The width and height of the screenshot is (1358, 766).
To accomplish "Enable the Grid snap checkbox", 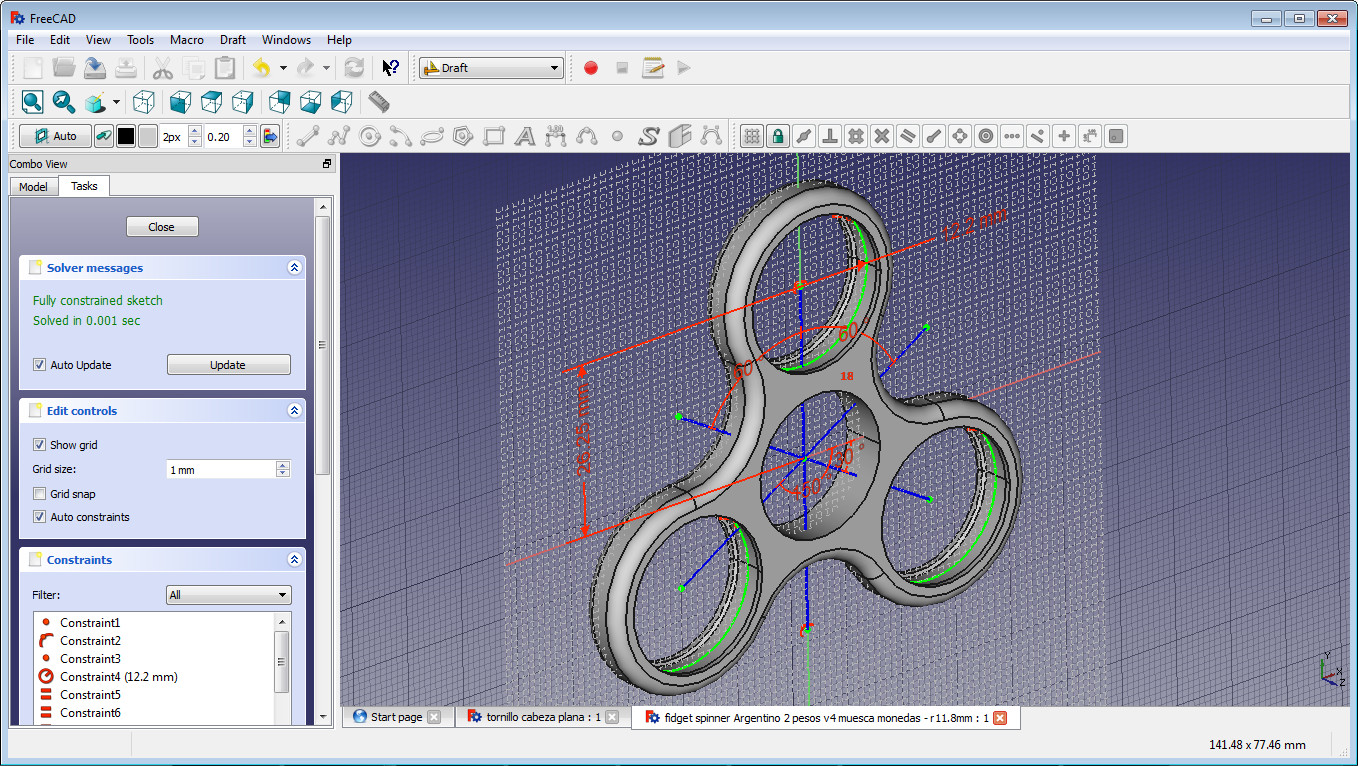I will [x=39, y=494].
